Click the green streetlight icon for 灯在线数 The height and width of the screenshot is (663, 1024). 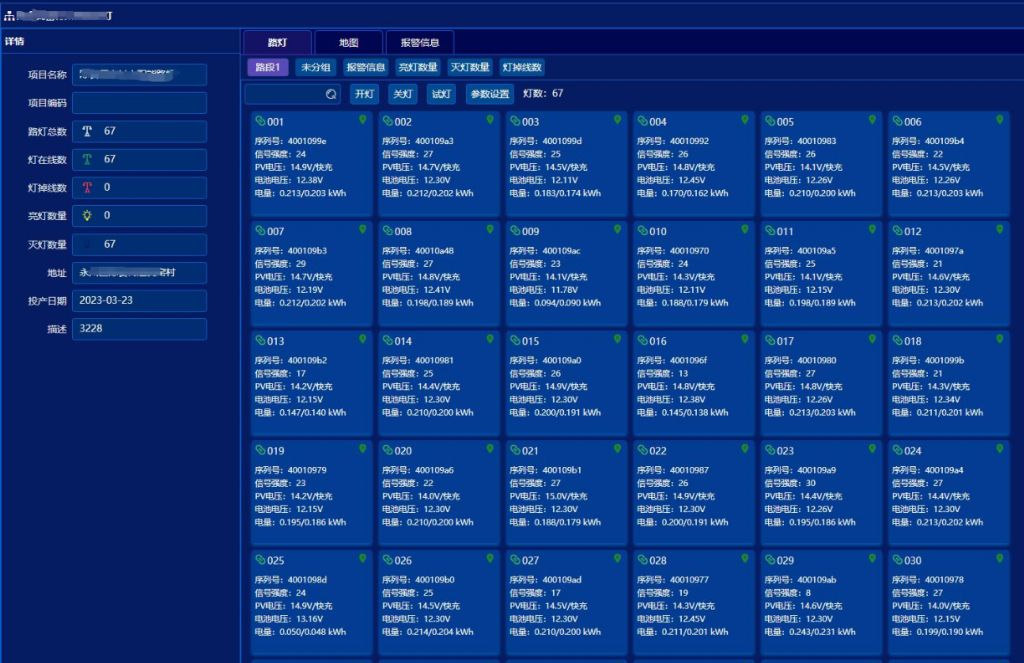point(87,159)
